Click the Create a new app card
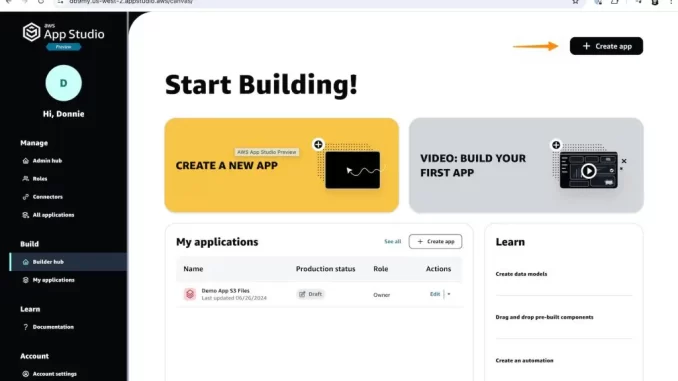Viewport: 678px width, 381px height. click(281, 165)
